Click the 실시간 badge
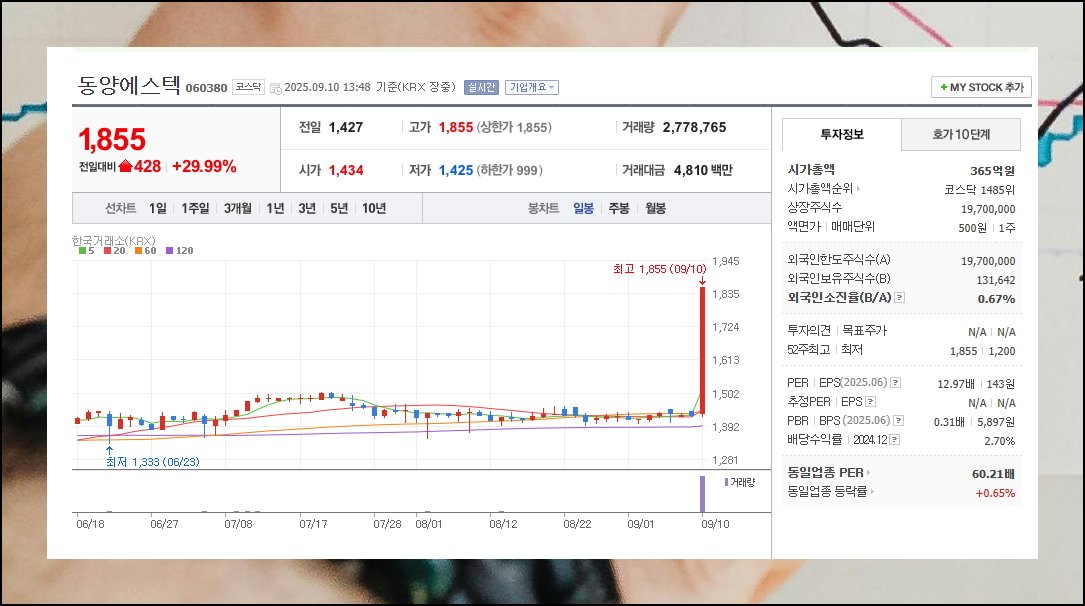This screenshot has width=1085, height=606. [x=481, y=87]
